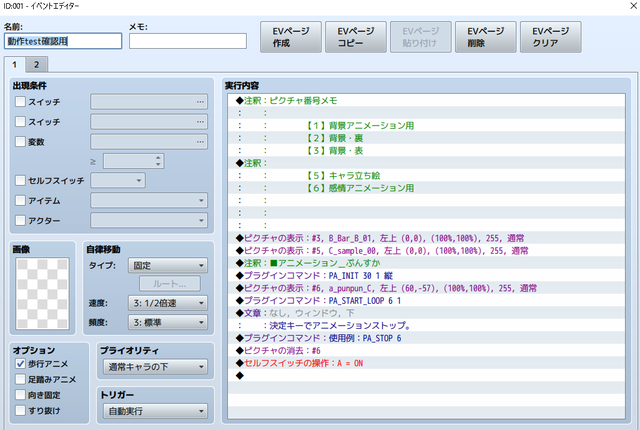Click the 名前 input field
This screenshot has width=640, height=430.
pos(63,41)
